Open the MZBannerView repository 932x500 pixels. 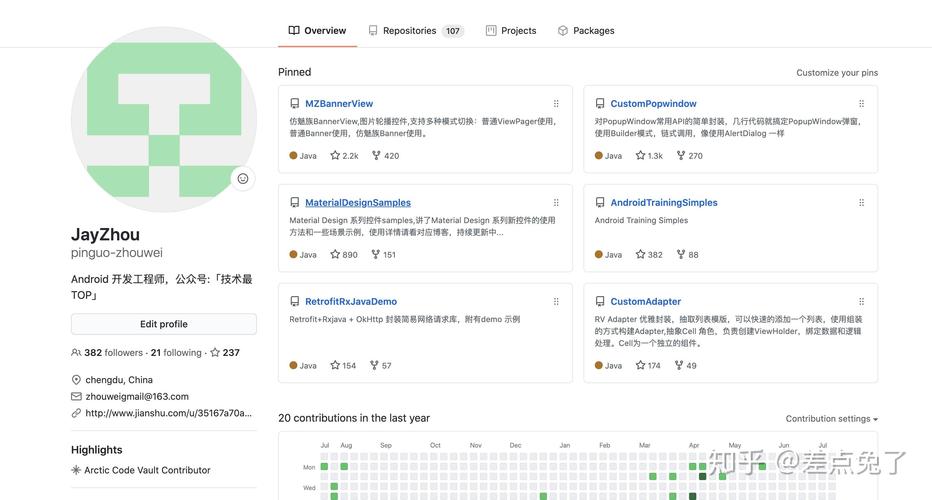[x=339, y=103]
